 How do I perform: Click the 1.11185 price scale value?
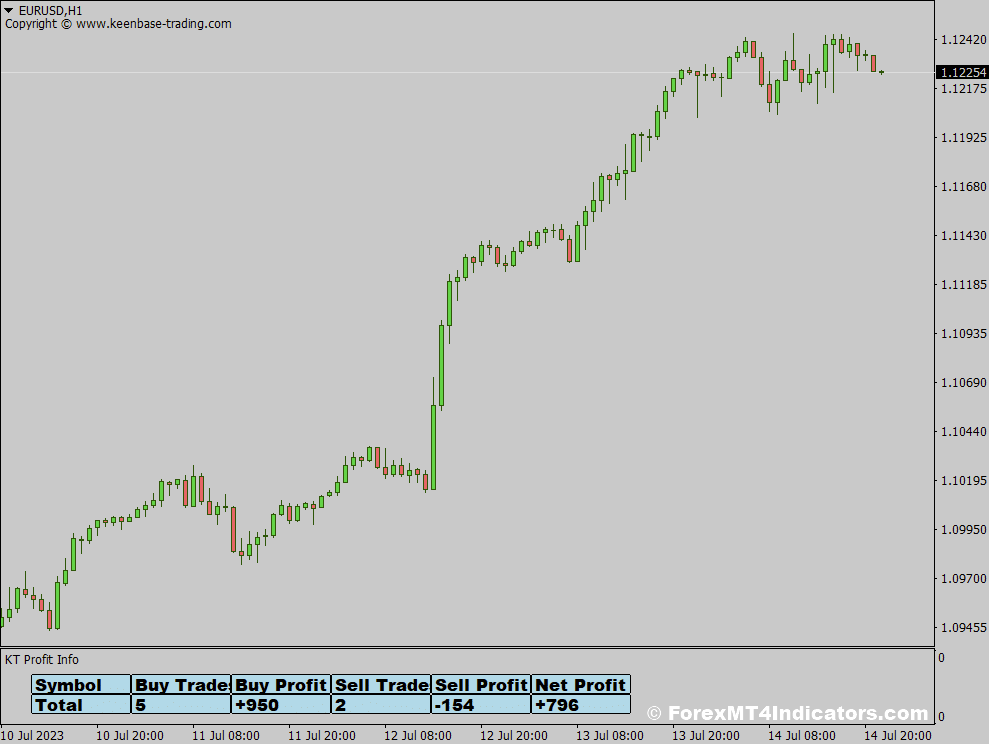click(x=963, y=285)
